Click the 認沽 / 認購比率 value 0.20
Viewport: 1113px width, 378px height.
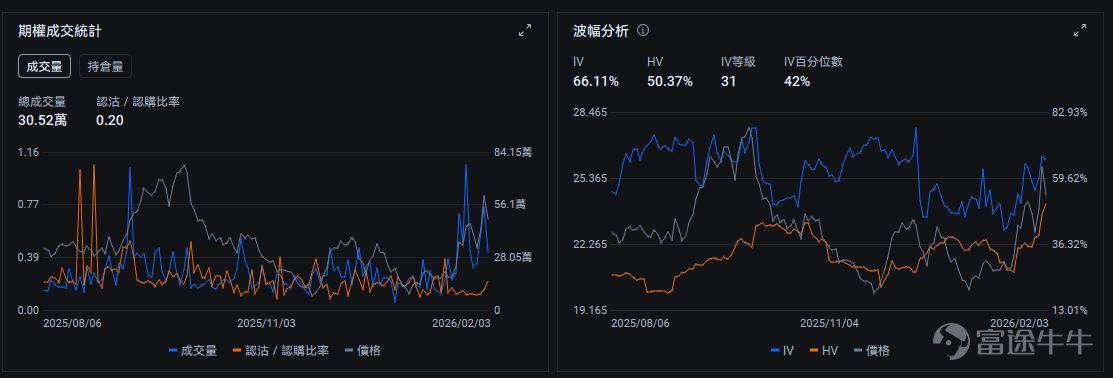(x=110, y=121)
